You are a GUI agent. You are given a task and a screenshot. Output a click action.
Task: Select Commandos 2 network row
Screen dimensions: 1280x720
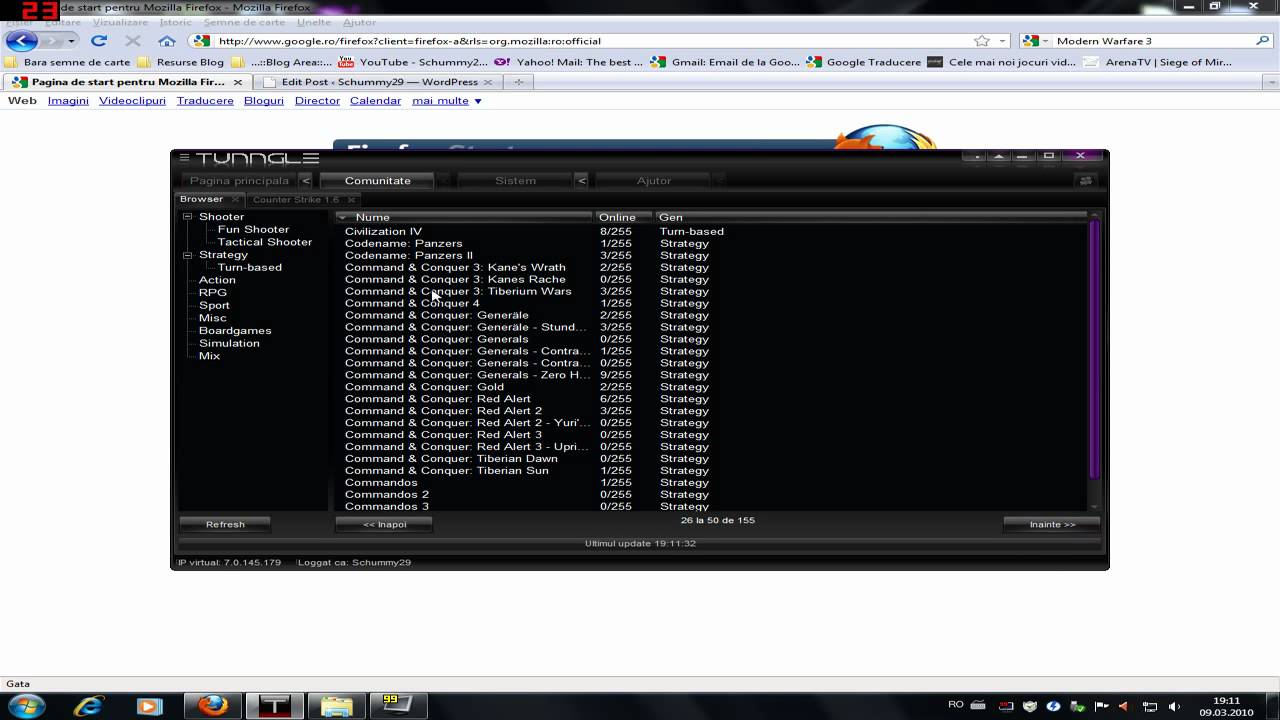point(710,495)
